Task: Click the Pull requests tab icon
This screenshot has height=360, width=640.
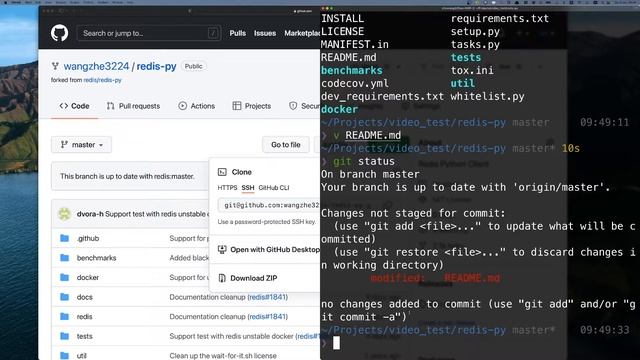Action: click(110, 106)
